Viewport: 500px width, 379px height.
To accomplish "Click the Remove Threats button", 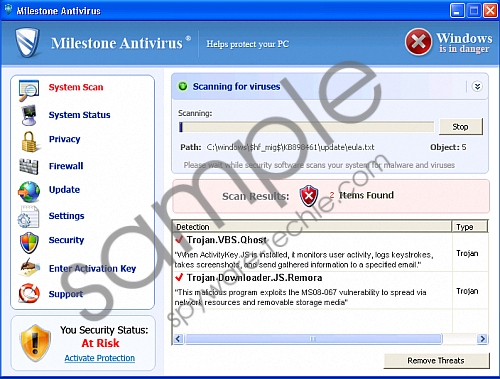I will [436, 361].
